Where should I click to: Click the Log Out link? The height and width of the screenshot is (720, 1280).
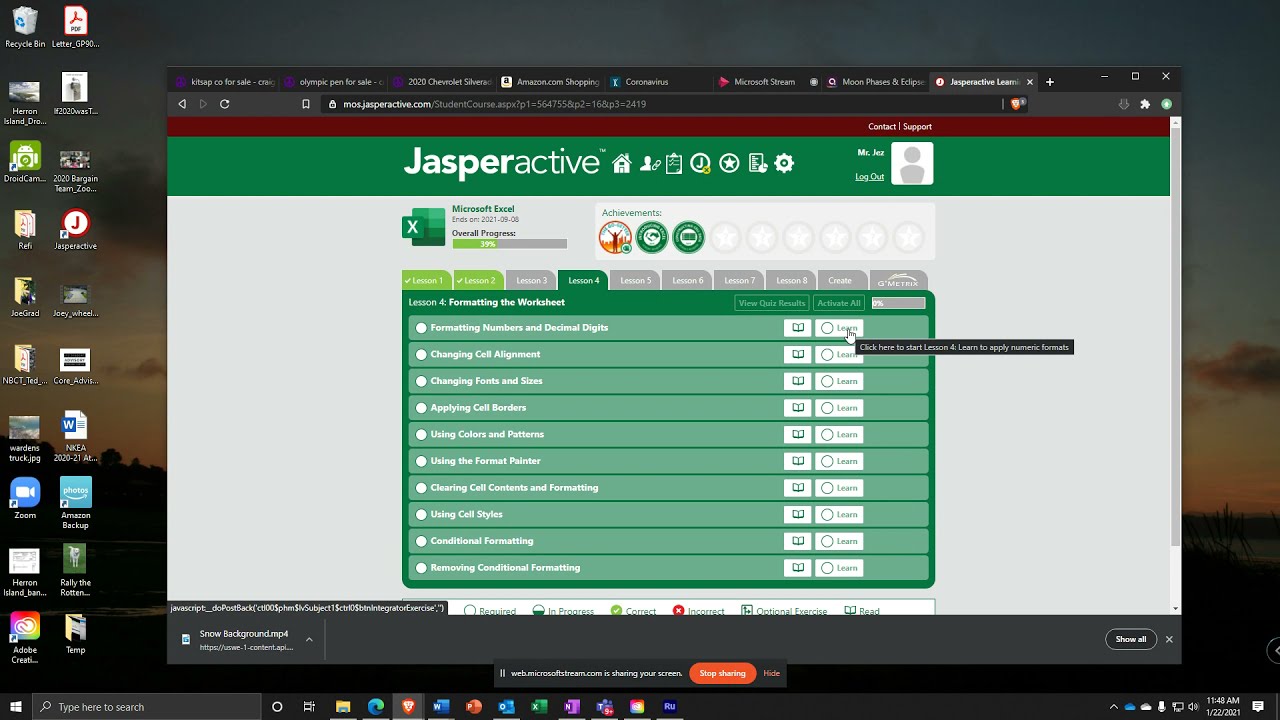point(870,177)
